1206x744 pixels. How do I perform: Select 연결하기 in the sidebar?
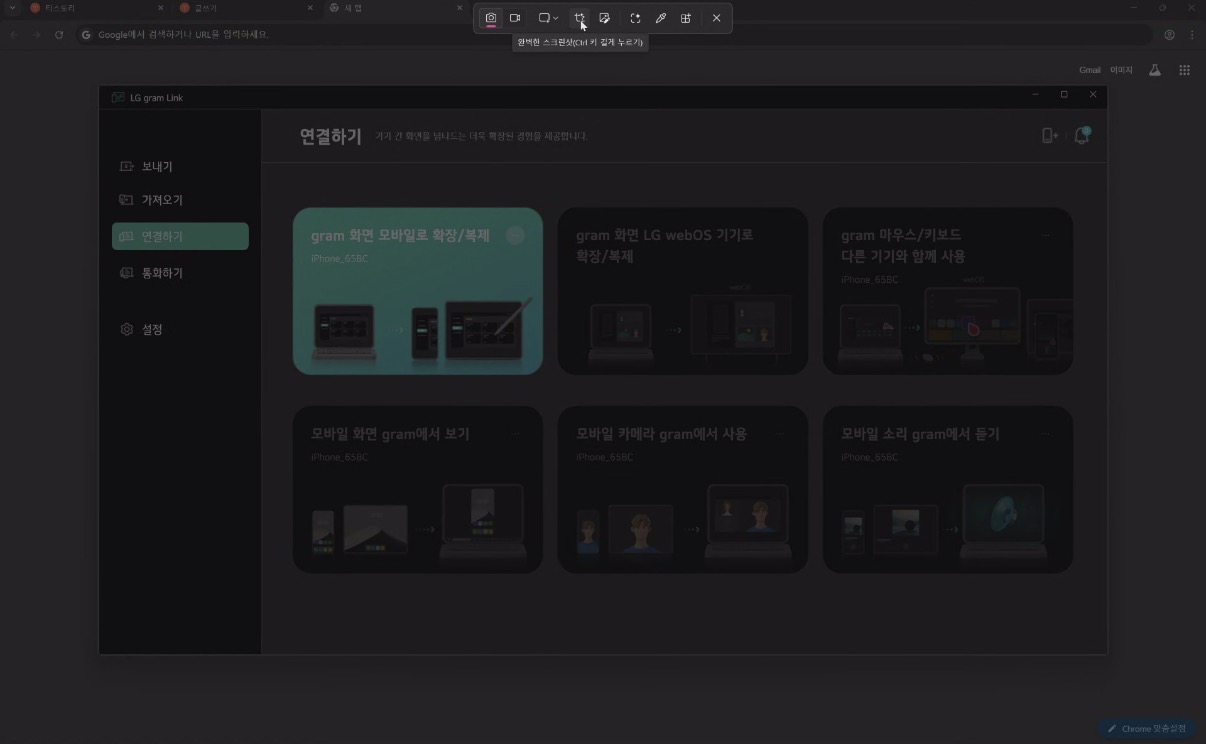[180, 237]
